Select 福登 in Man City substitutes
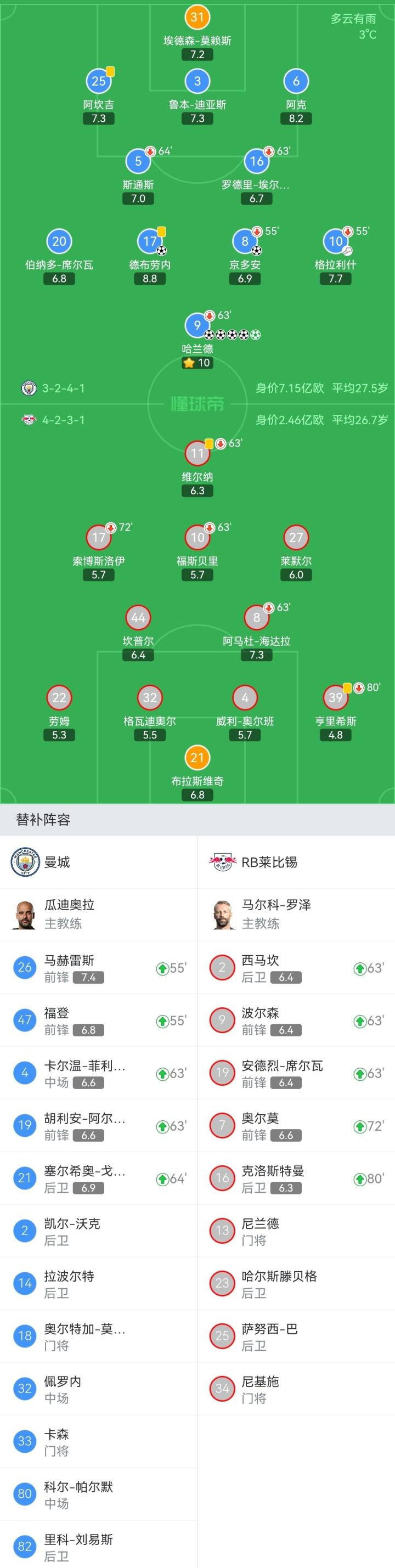Viewport: 395px width, 1568px height. [99, 1020]
